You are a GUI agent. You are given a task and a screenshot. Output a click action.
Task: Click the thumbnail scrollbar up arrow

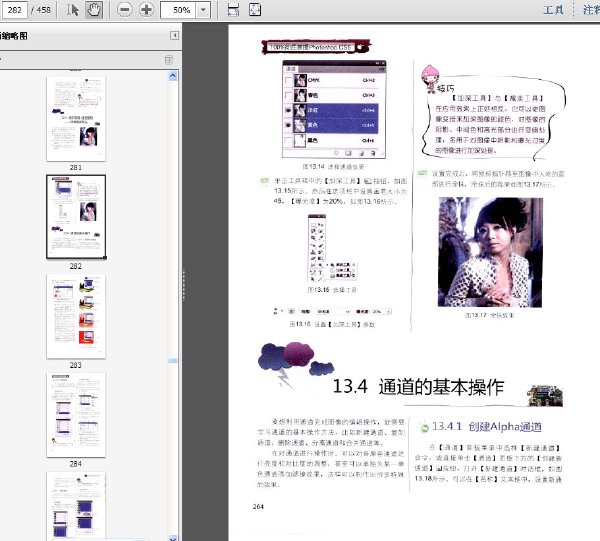173,76
